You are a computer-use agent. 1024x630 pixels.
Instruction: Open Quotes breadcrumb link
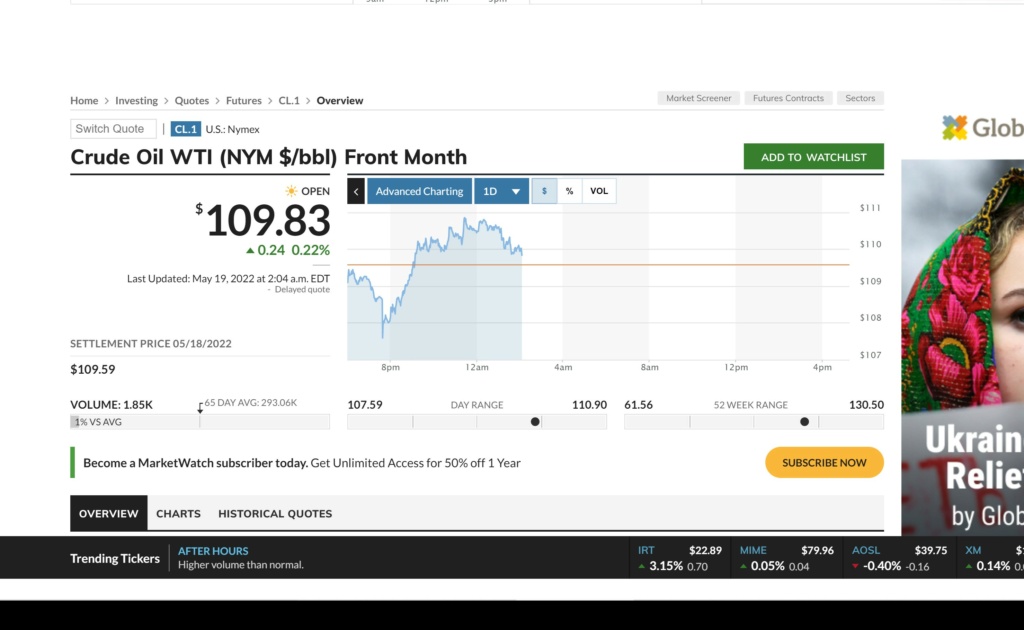[x=191, y=101]
